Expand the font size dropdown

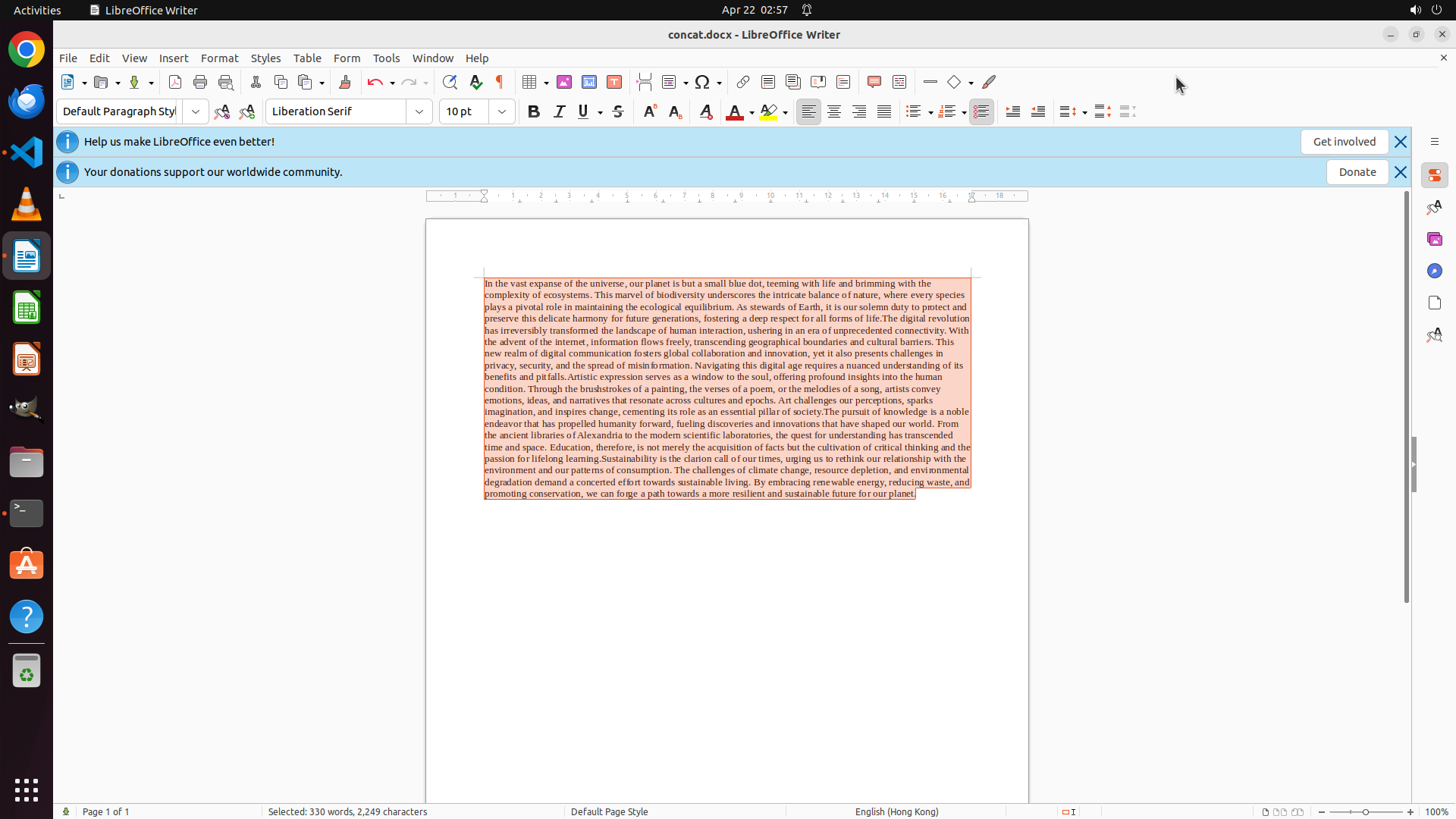(502, 111)
